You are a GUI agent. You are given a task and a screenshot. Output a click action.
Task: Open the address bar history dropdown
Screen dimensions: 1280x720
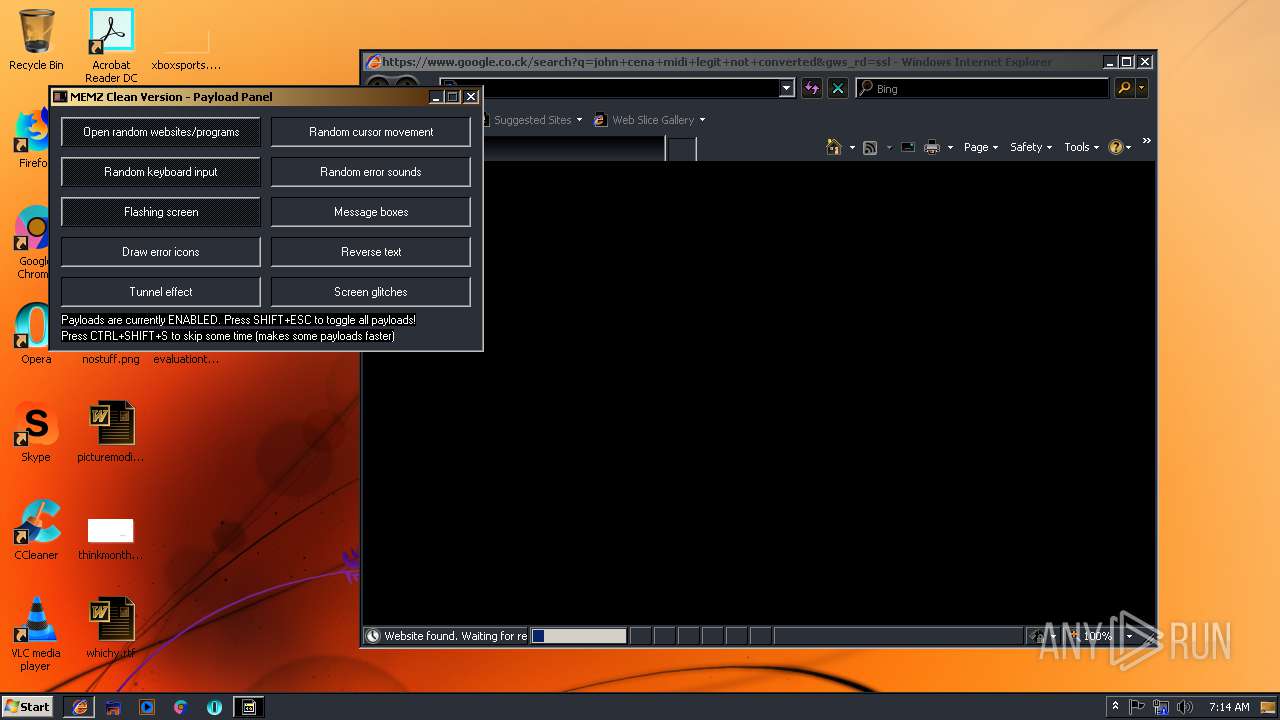pos(787,88)
